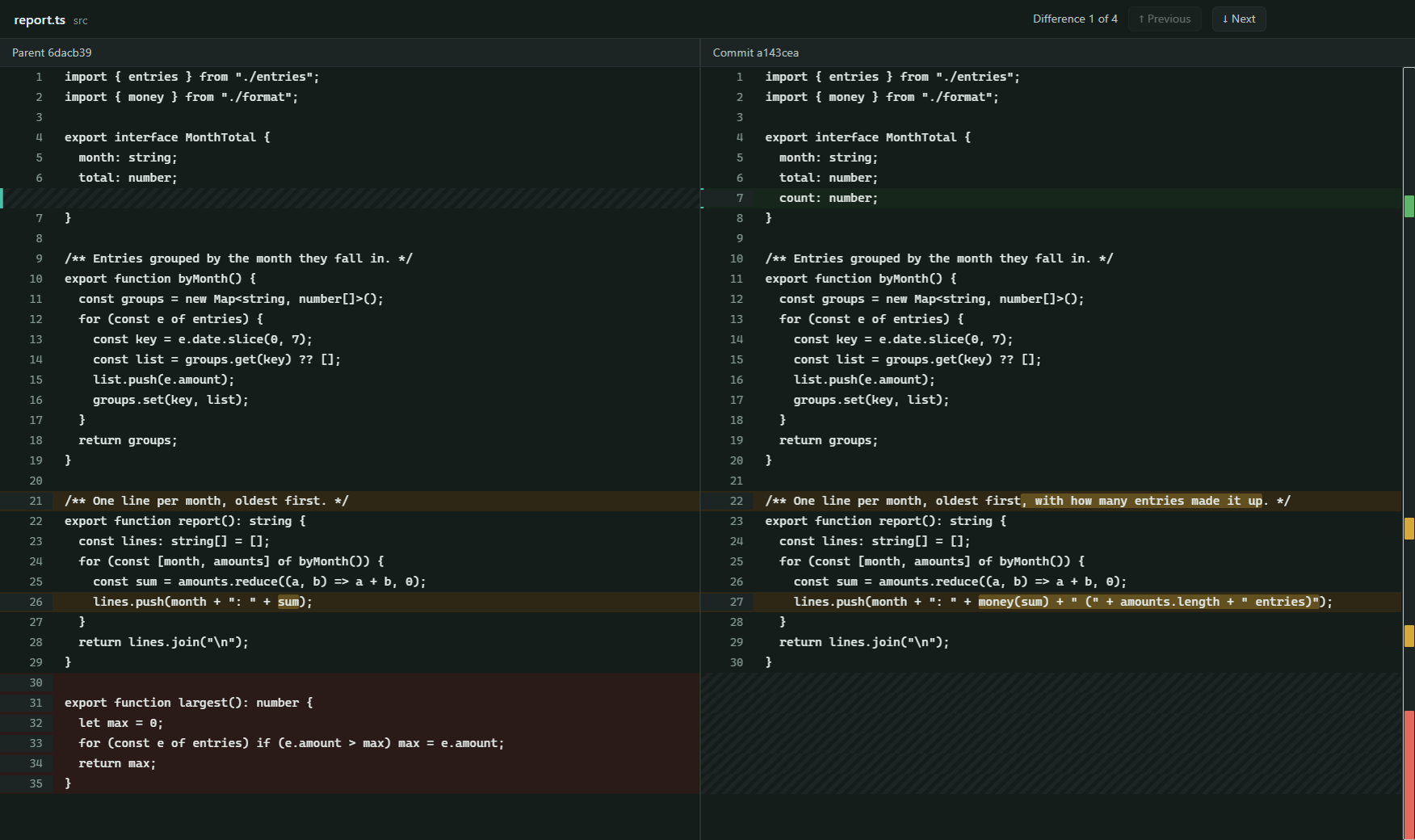Click 'groups.set(key, list);' in commit pane
Image resolution: width=1415 pixels, height=840 pixels.
pyautogui.click(x=871, y=400)
